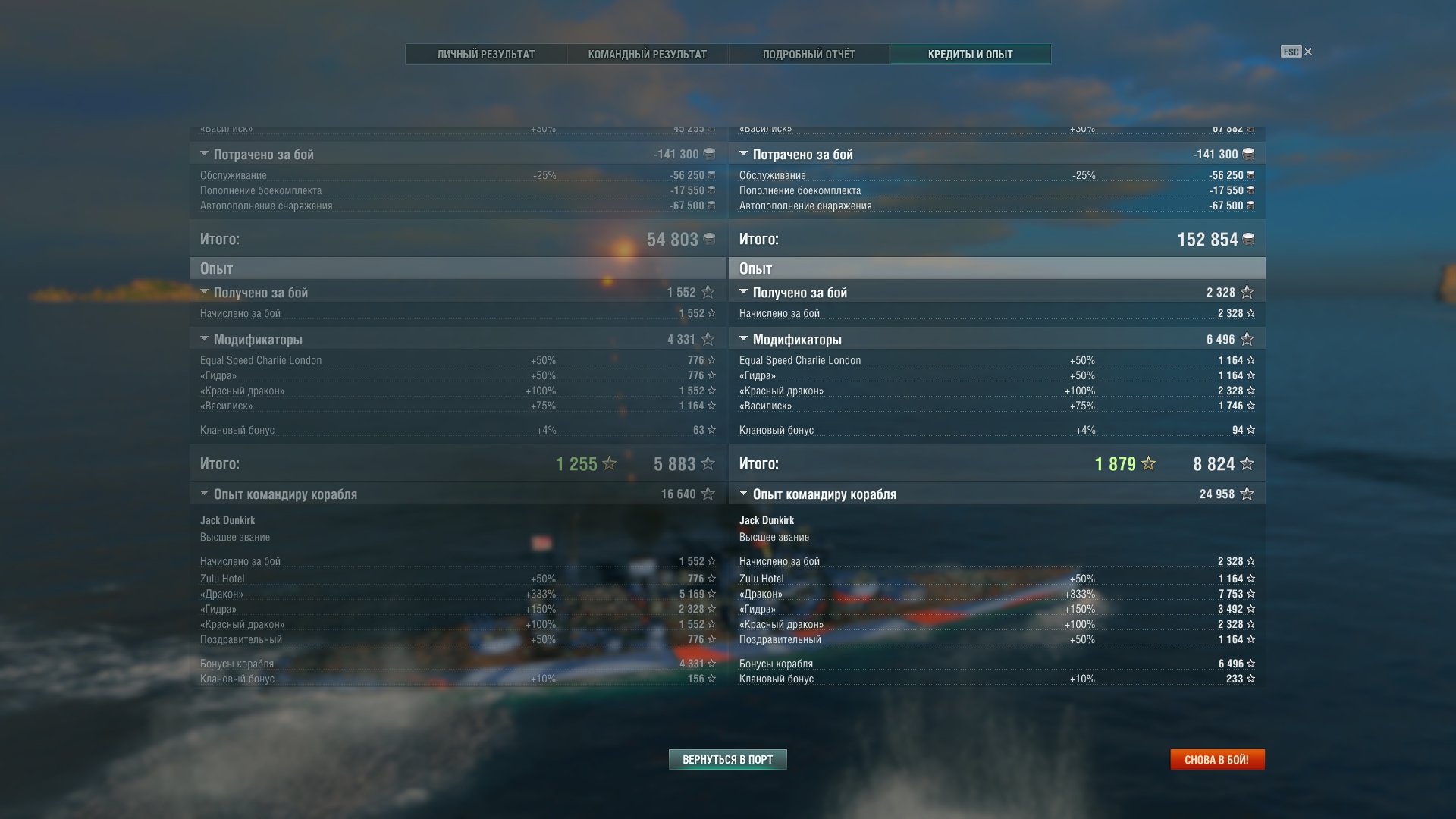Close the results screen with ESC X

pos(1297,52)
